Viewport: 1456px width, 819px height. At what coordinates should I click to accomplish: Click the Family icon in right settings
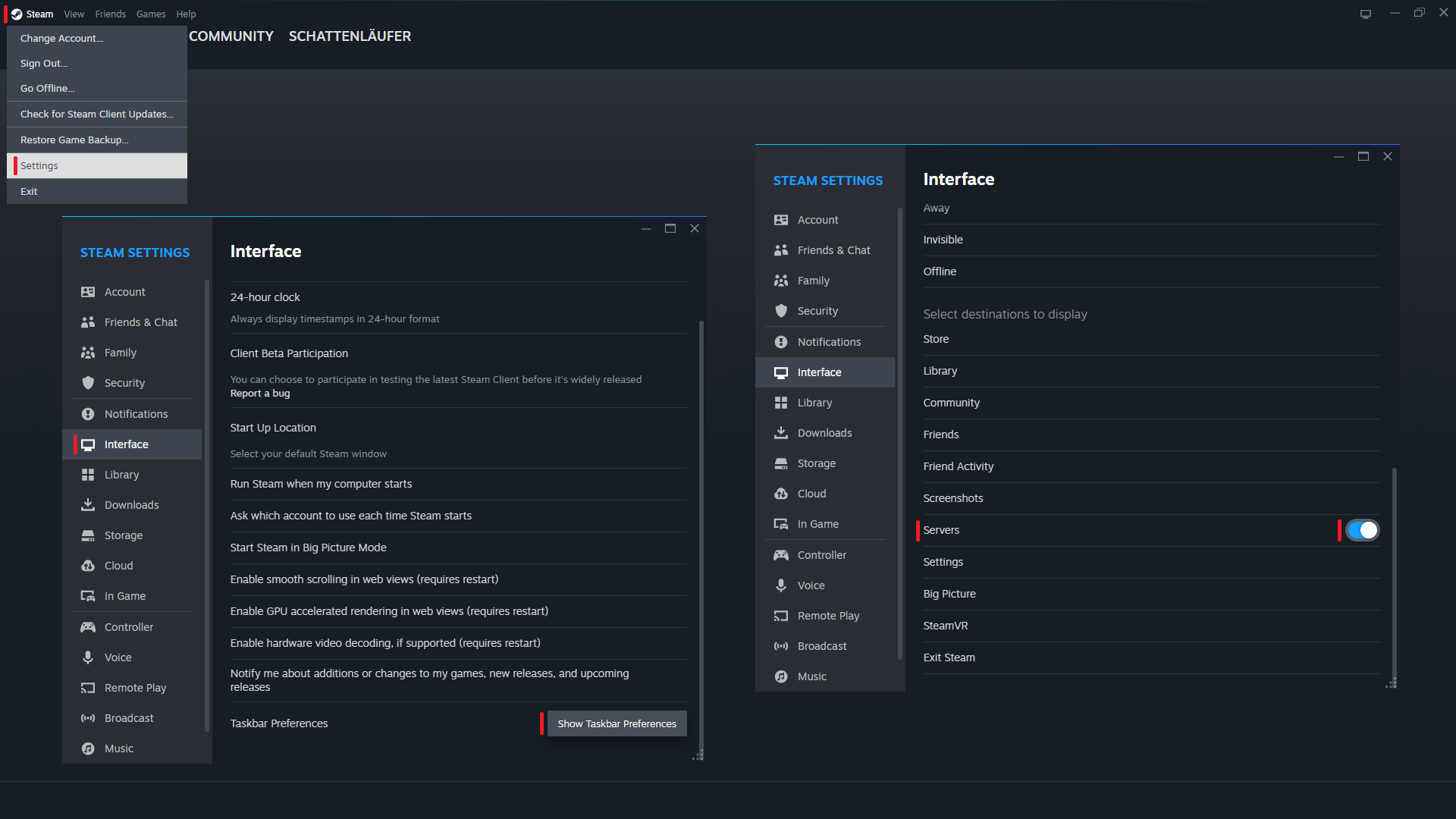[781, 281]
